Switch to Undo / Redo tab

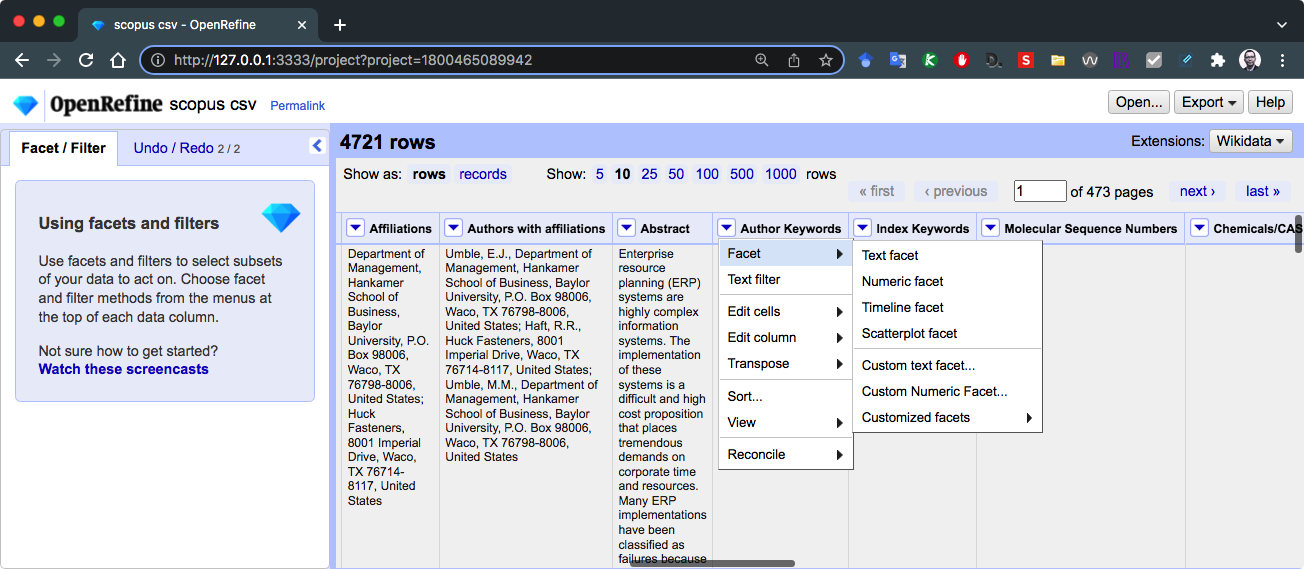(x=186, y=148)
